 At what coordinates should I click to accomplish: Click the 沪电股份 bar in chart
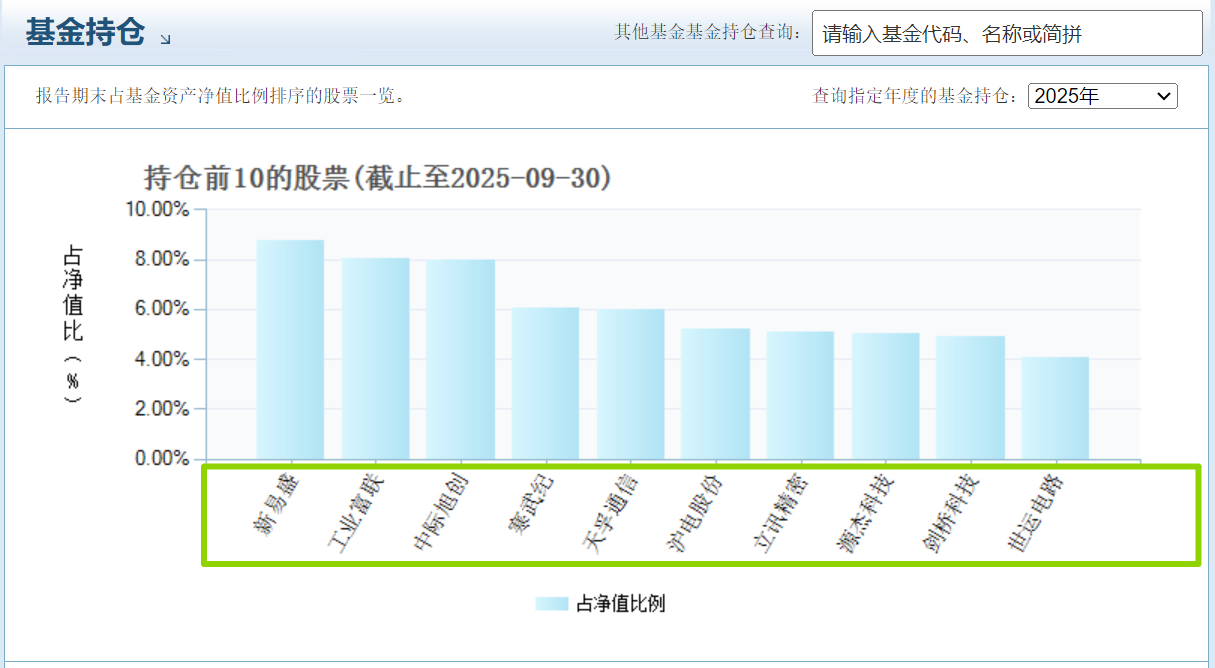coord(715,394)
